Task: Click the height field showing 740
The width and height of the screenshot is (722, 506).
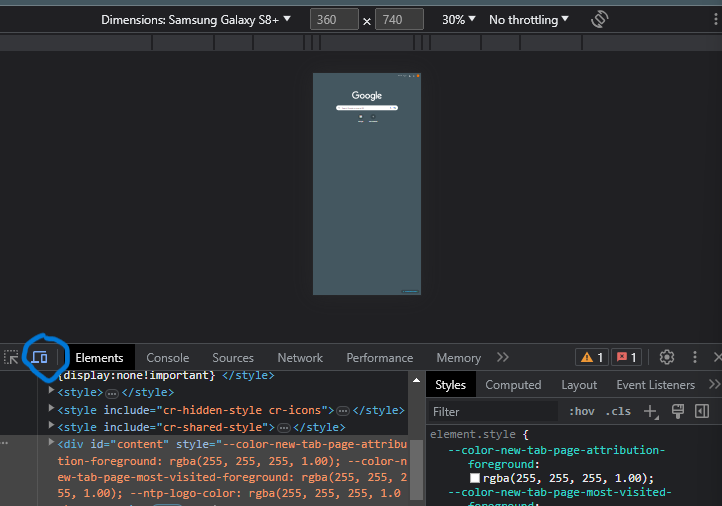Action: pos(399,20)
